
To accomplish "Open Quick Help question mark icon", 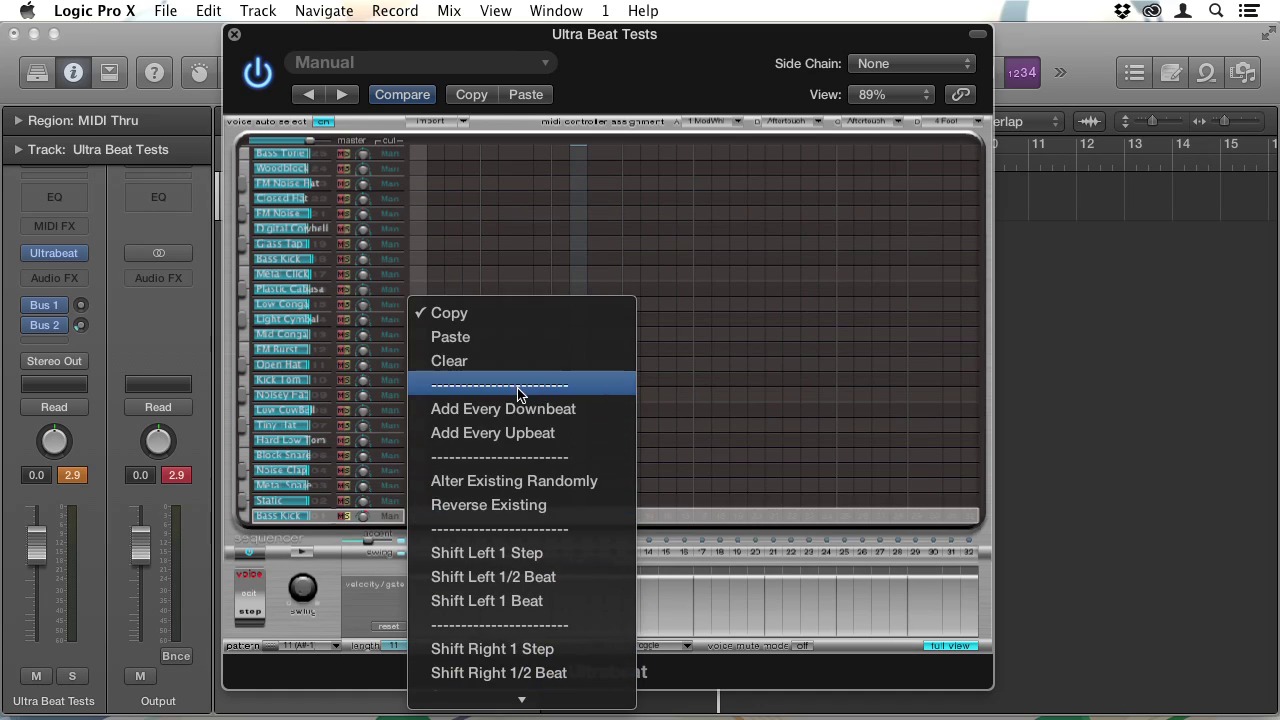I will [x=154, y=72].
